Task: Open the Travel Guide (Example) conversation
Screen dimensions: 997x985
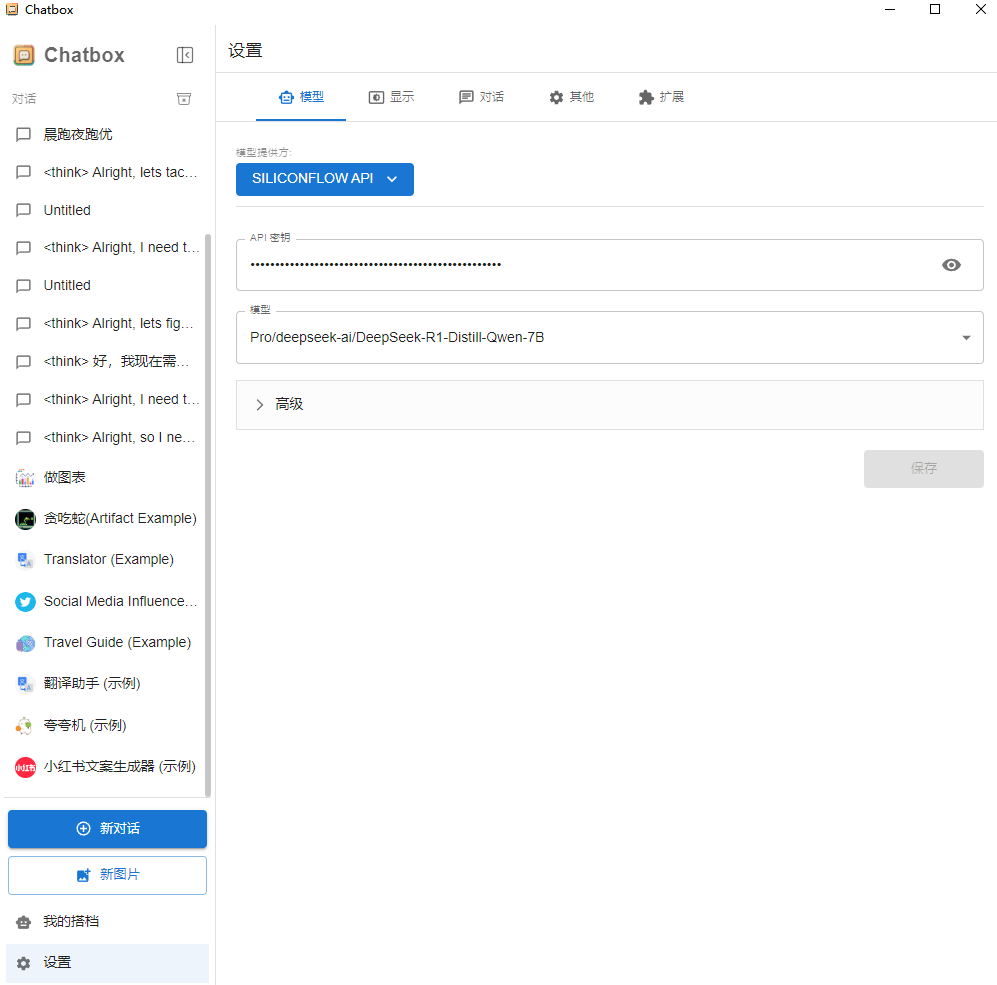Action: pos(105,643)
